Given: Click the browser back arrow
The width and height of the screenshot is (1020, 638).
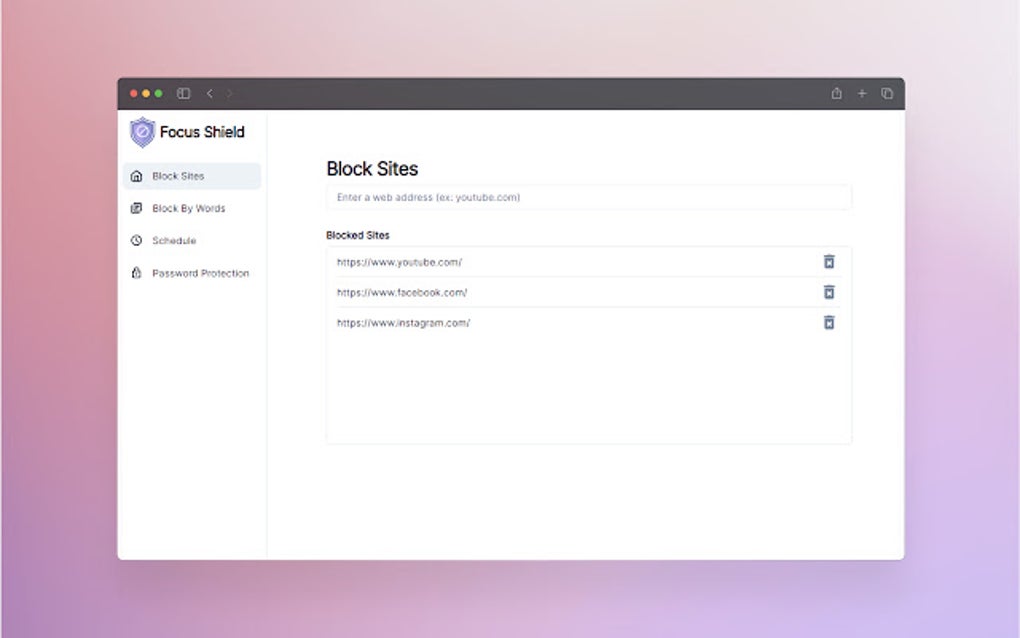Looking at the screenshot, I should (x=209, y=93).
